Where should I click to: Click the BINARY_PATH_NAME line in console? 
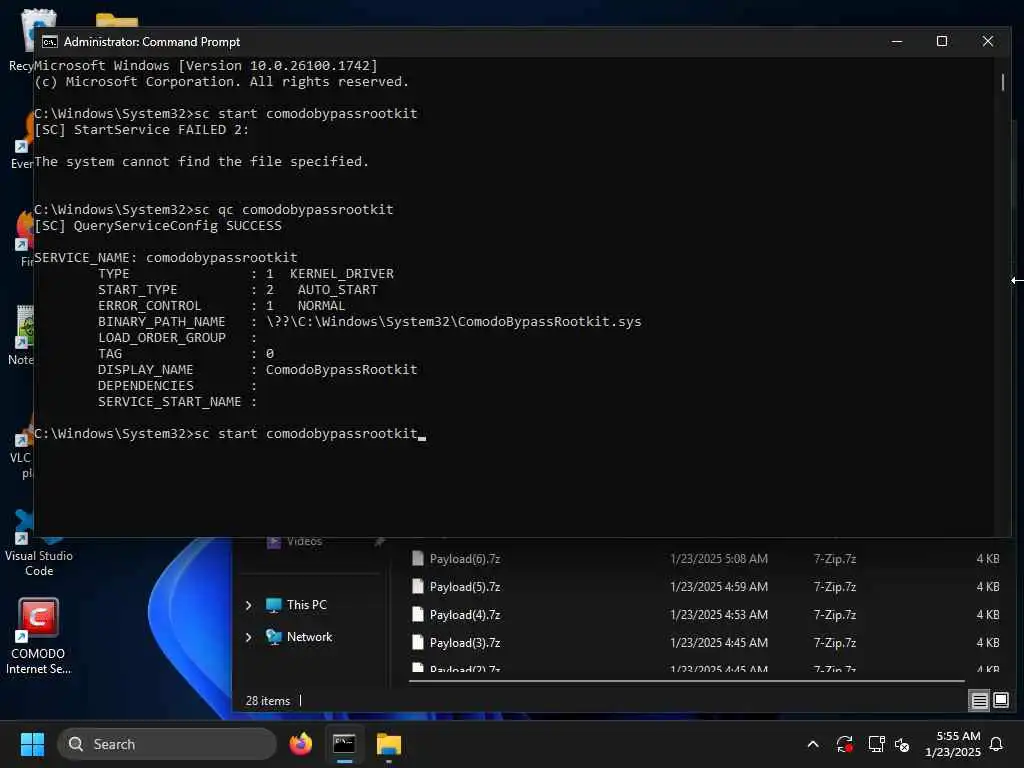pos(370,321)
